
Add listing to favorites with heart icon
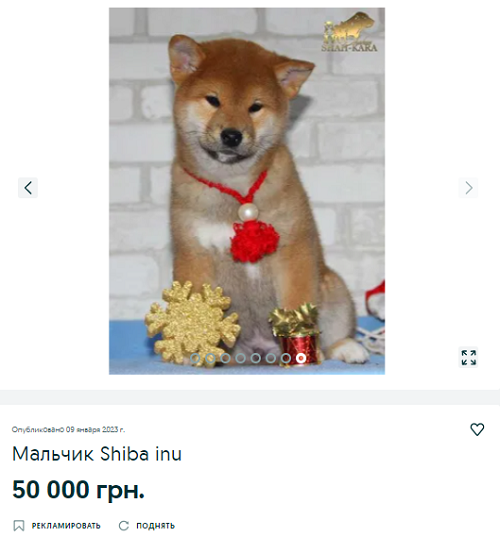tap(477, 429)
